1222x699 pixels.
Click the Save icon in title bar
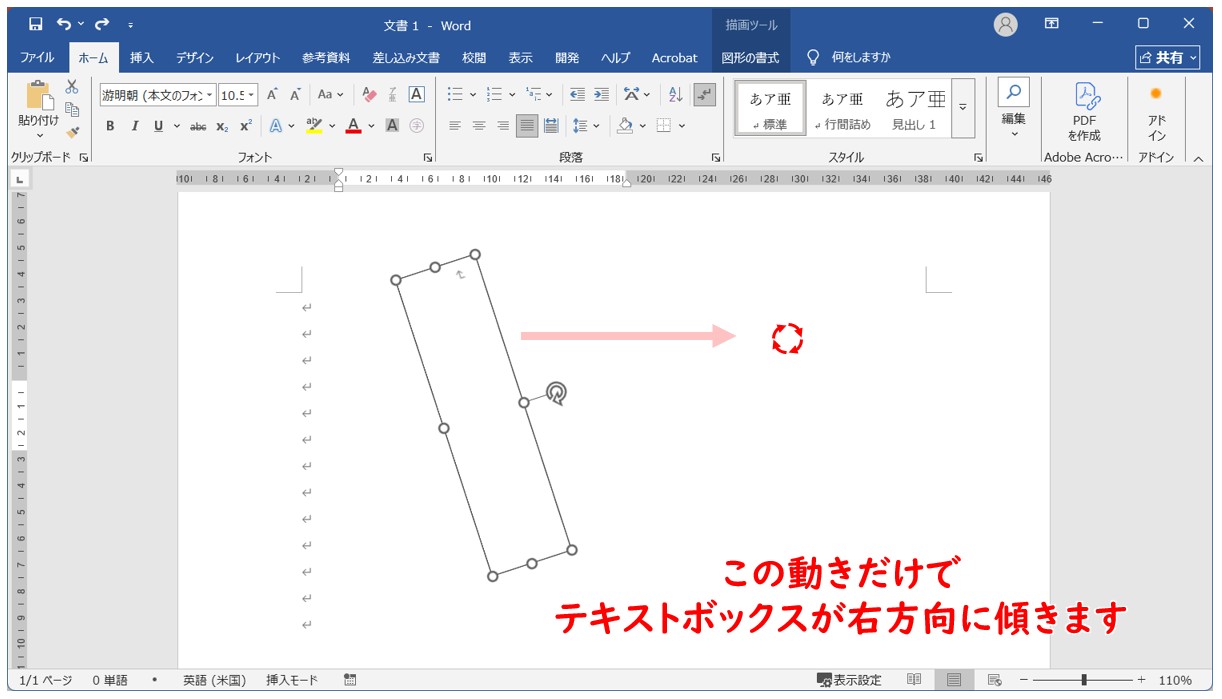pyautogui.click(x=36, y=24)
